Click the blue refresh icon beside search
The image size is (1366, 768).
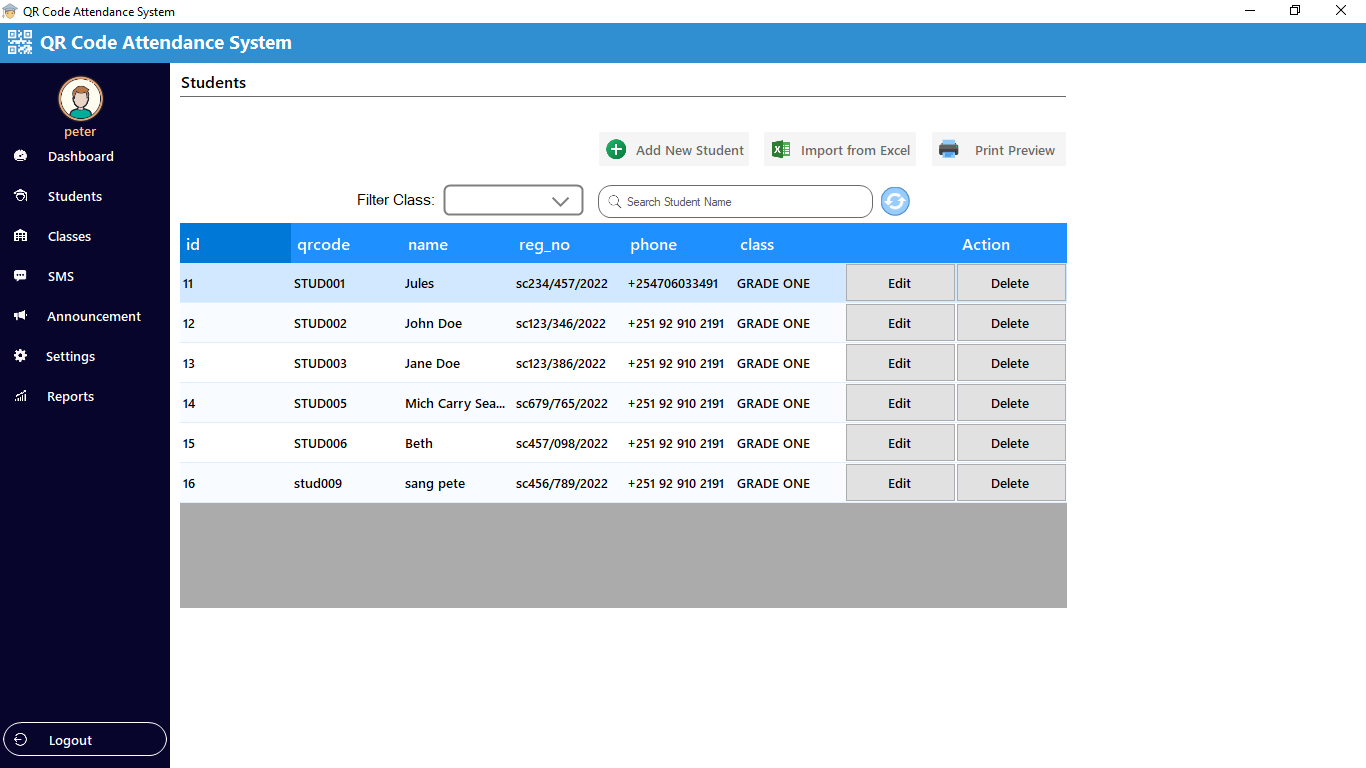point(895,202)
